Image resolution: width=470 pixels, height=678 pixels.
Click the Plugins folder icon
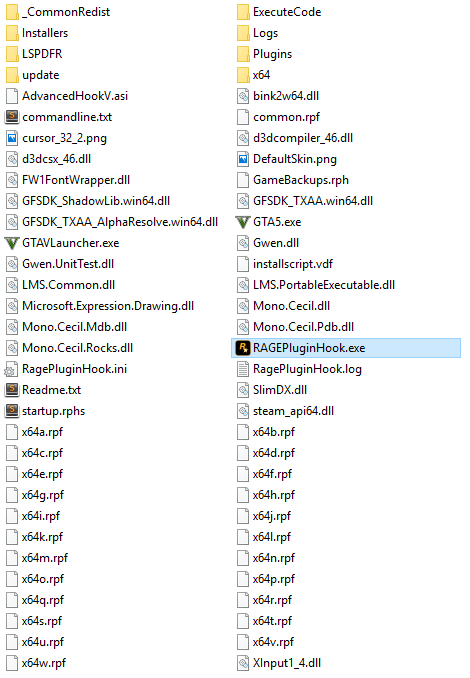[243, 54]
